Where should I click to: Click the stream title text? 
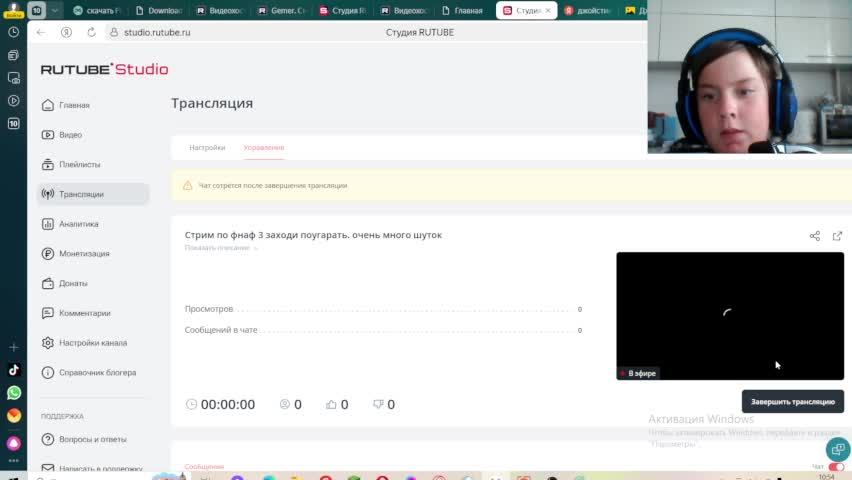(313, 235)
